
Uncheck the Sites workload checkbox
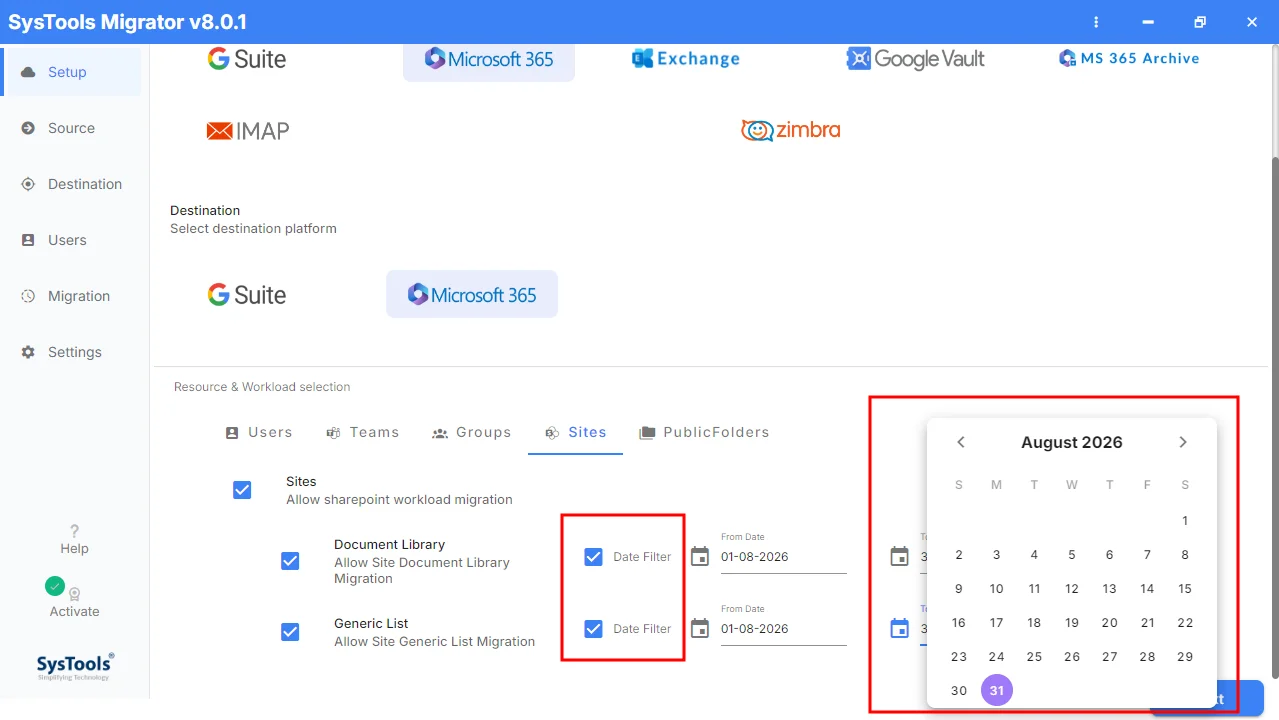pos(242,490)
